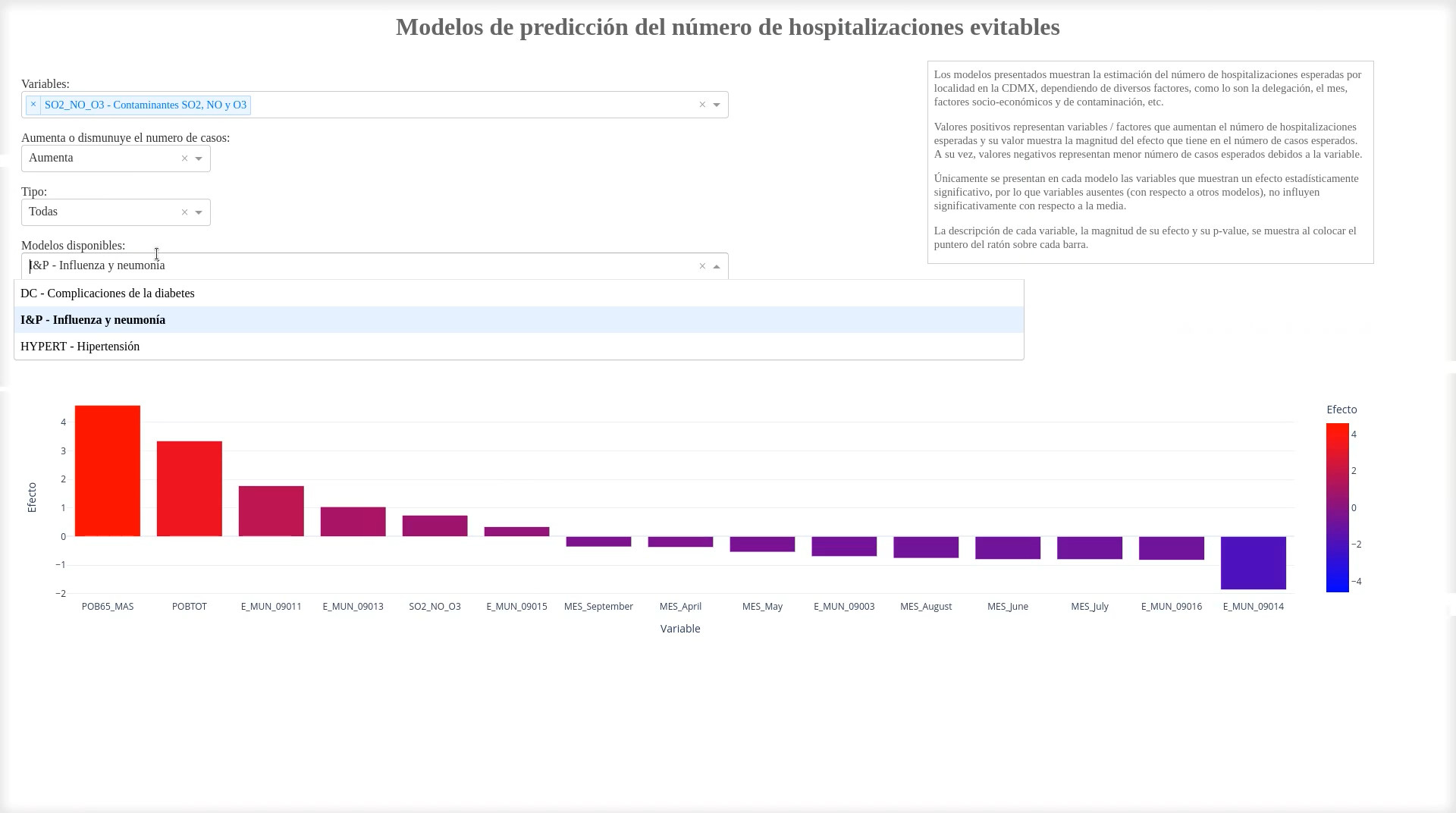Open the Variables dropdown arrow
The height and width of the screenshot is (813, 1456).
tap(715, 105)
